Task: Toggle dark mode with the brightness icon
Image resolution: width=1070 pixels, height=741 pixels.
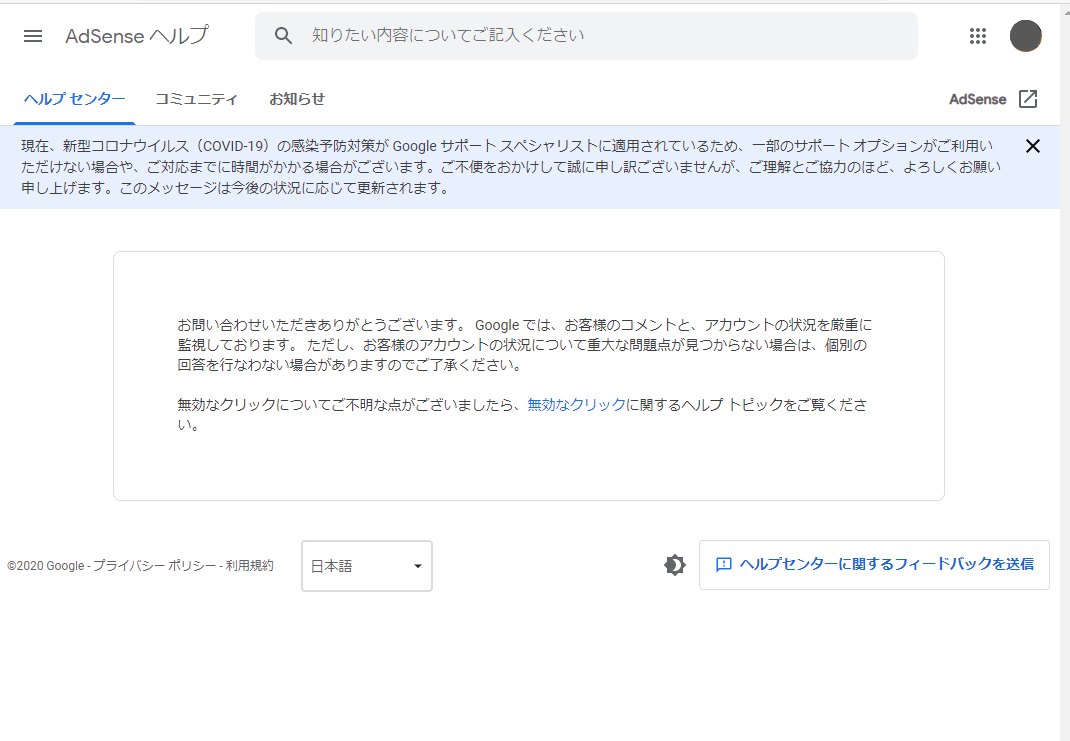Action: 675,565
